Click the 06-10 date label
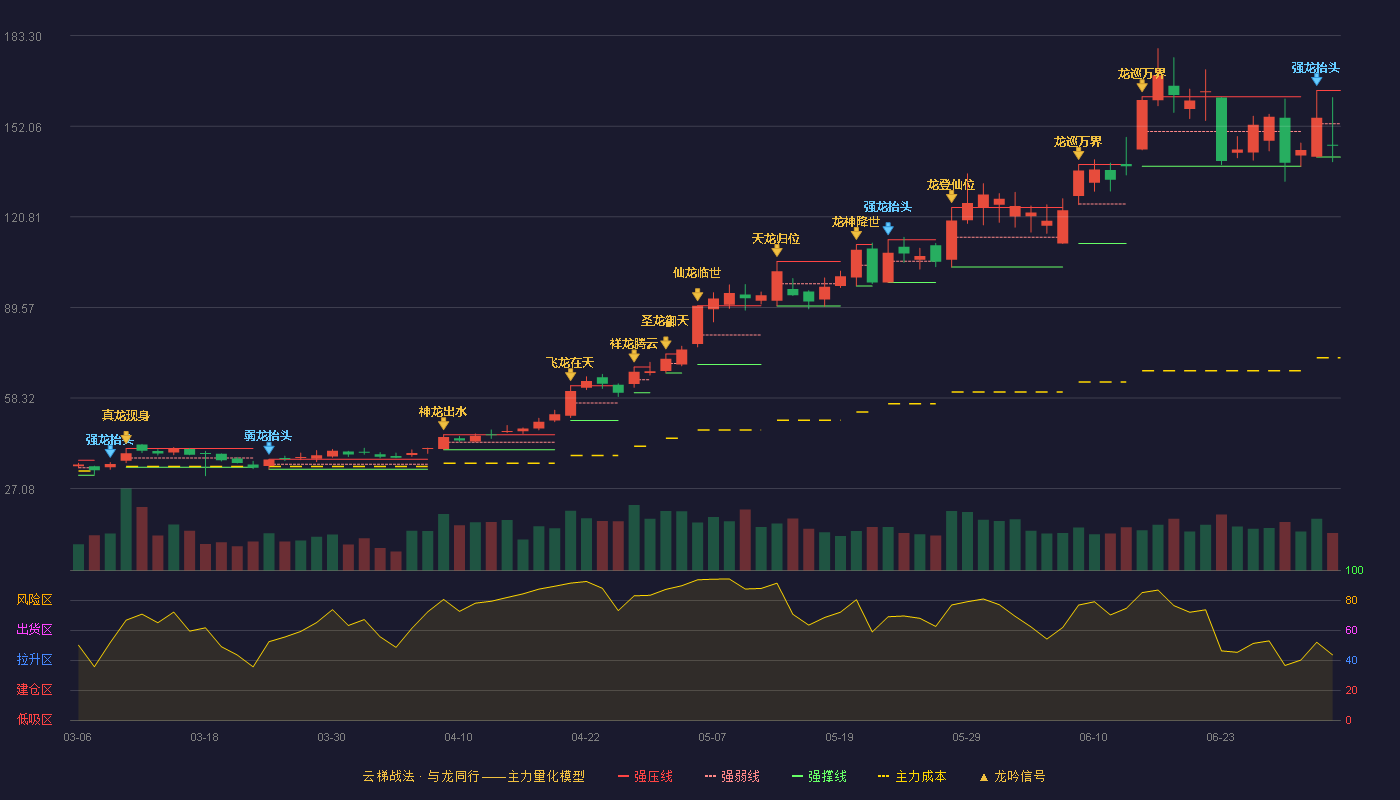The width and height of the screenshot is (1400, 800). point(1093,737)
